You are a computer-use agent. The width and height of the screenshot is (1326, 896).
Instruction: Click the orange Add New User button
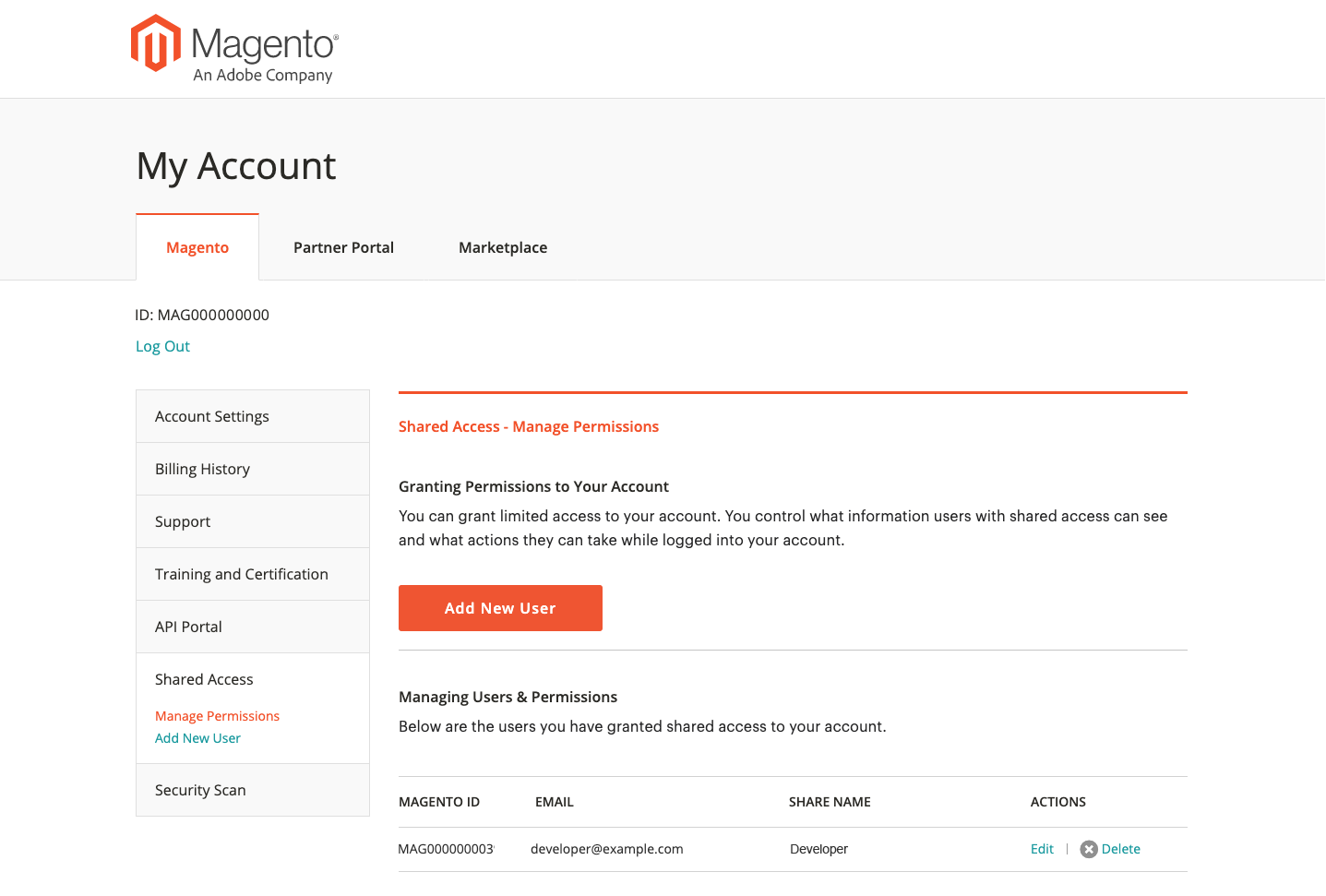[500, 608]
